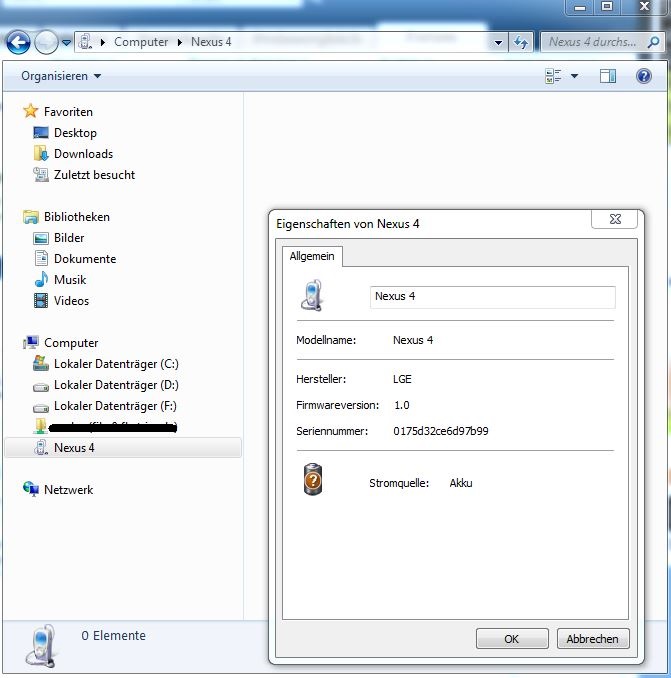This screenshot has height=678, width=671.
Task: Click the C: drive Windows icon
Action: (41, 363)
